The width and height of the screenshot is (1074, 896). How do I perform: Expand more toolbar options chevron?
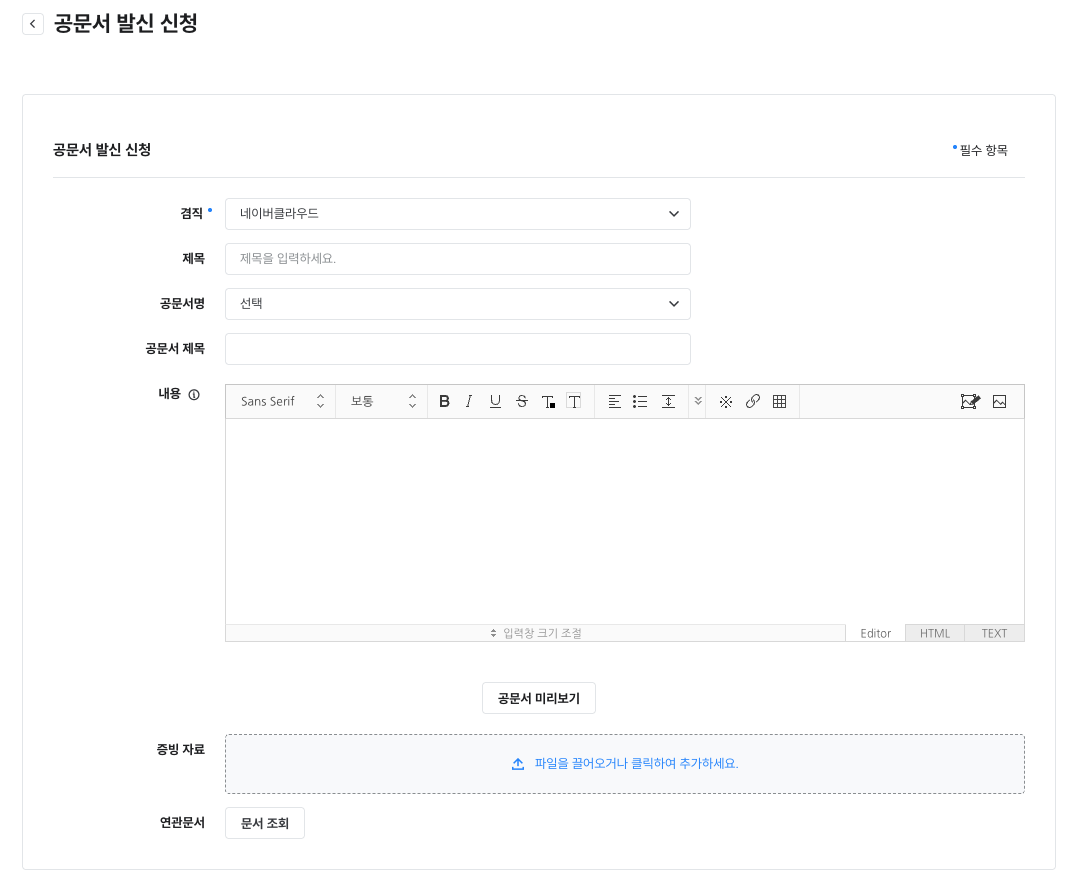[x=698, y=401]
